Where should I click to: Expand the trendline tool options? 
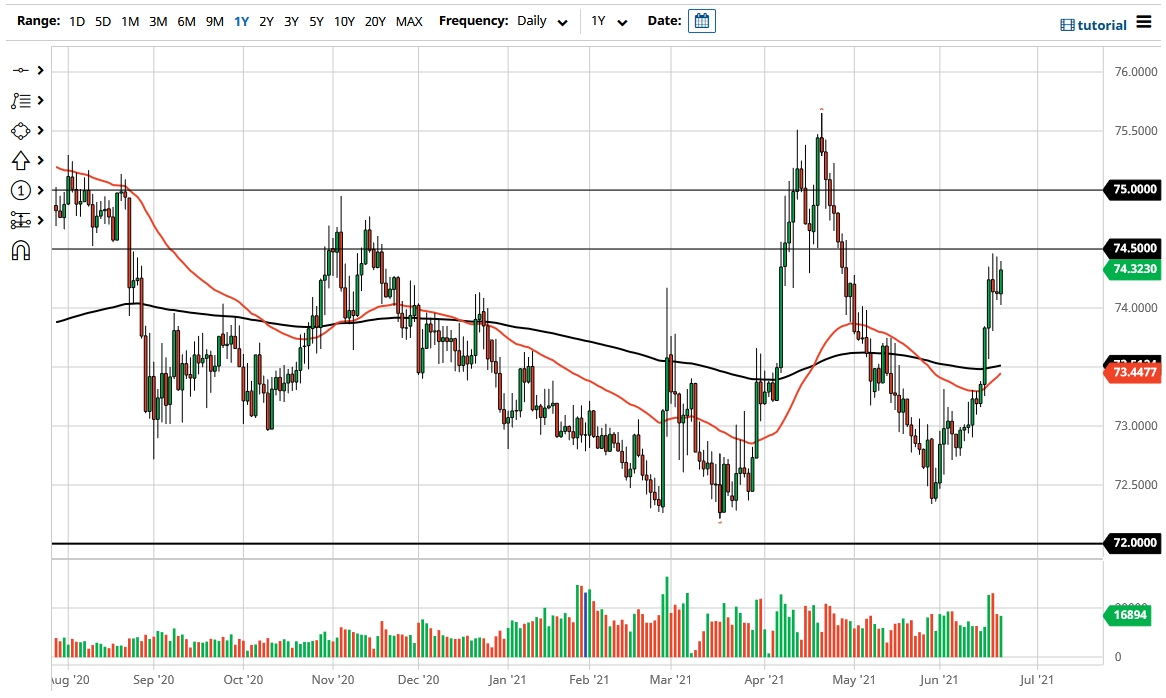click(38, 70)
